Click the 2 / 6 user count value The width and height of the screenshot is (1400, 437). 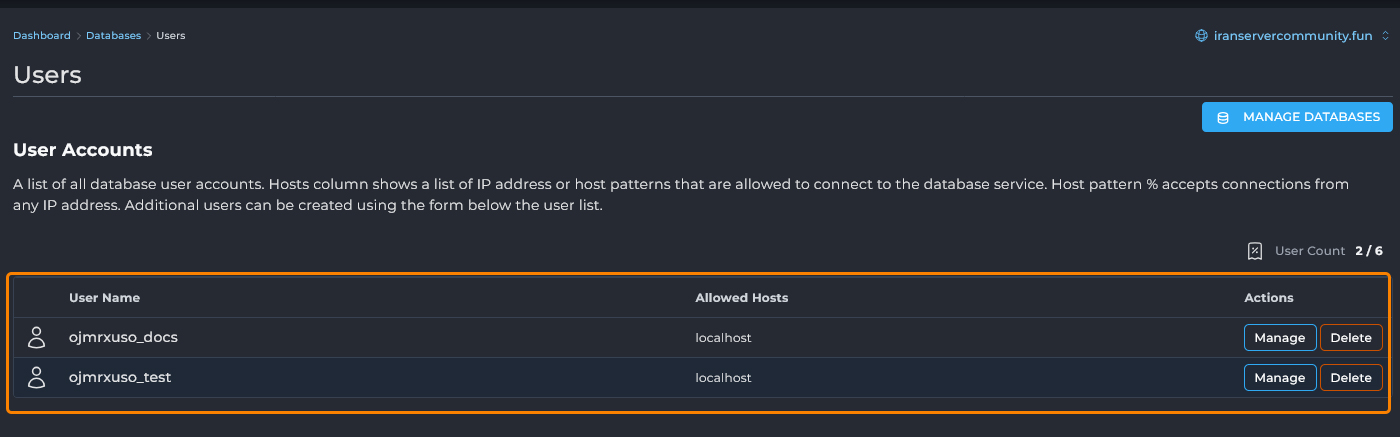click(x=1369, y=251)
